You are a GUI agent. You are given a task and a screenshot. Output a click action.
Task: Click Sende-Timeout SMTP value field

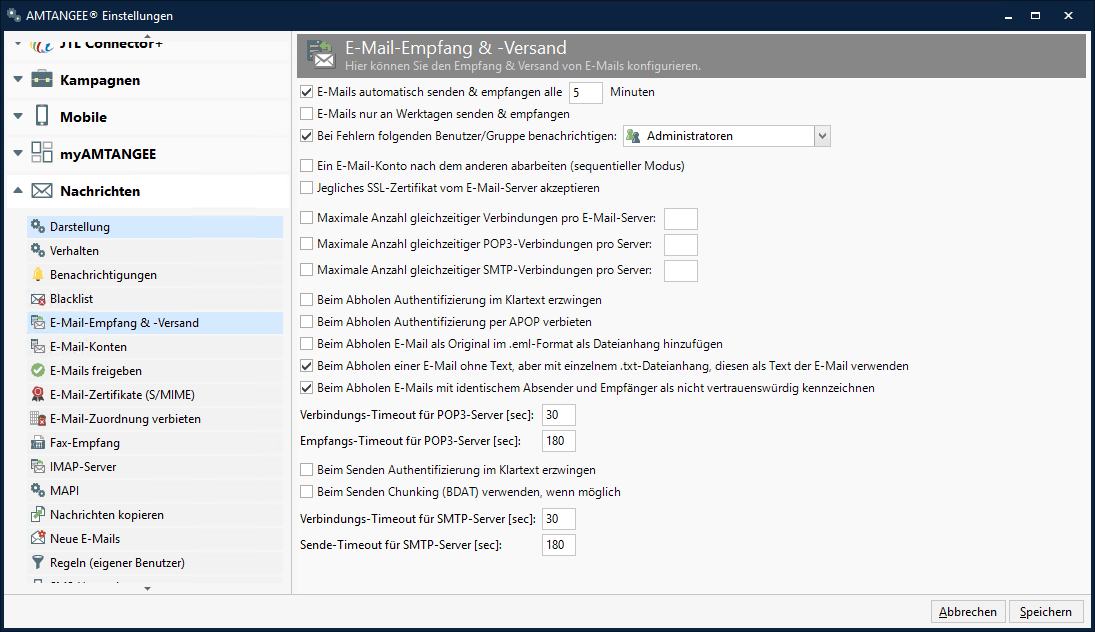click(559, 545)
